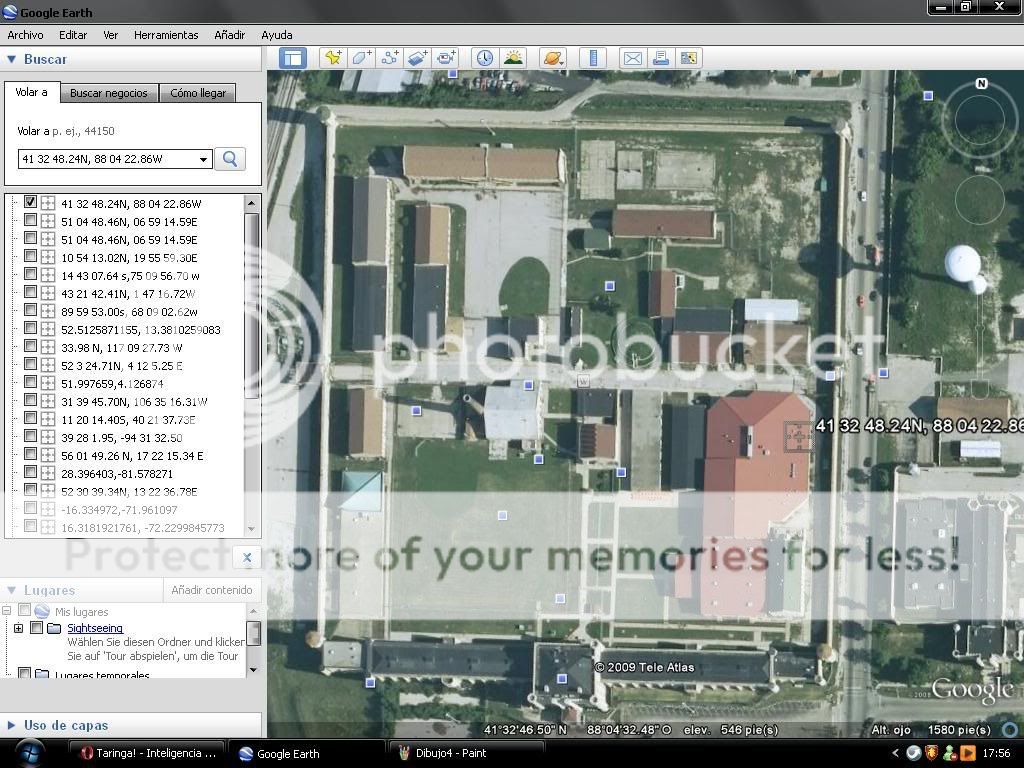The width and height of the screenshot is (1024, 768).
Task: Switch to the Buscar negocios tab
Action: click(108, 93)
